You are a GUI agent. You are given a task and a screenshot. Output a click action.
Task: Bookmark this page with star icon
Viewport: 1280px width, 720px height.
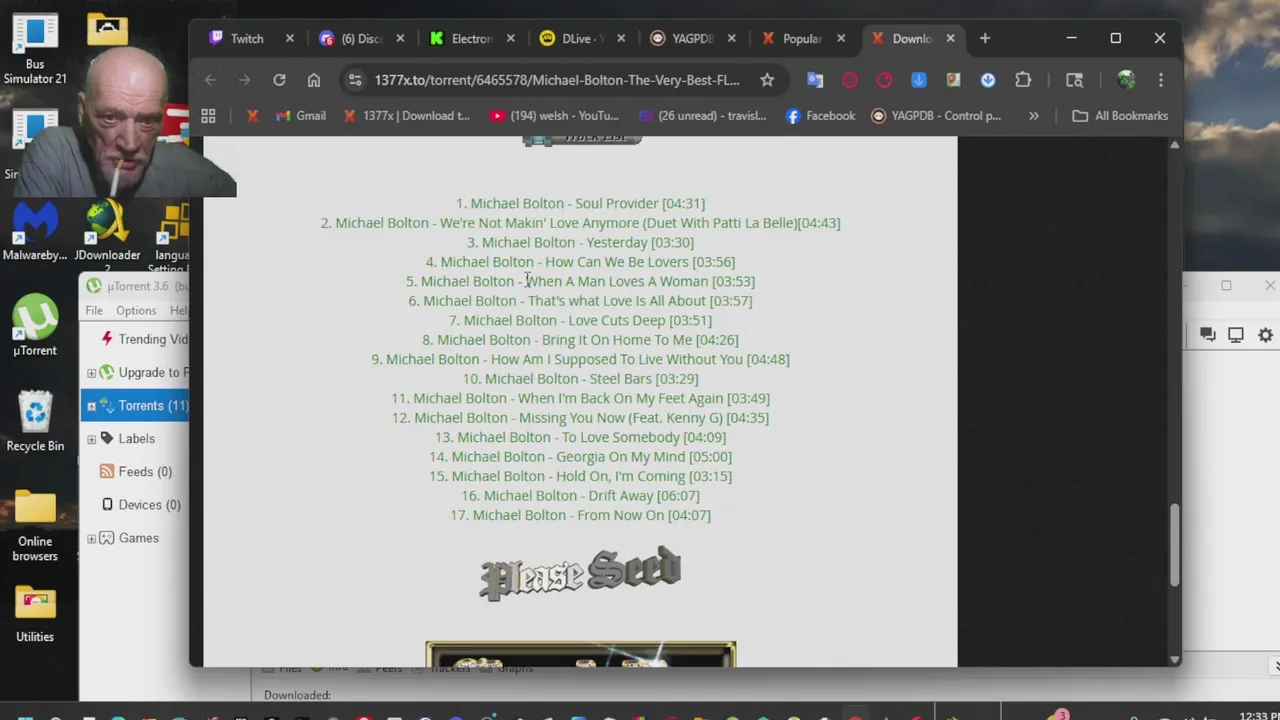click(767, 80)
